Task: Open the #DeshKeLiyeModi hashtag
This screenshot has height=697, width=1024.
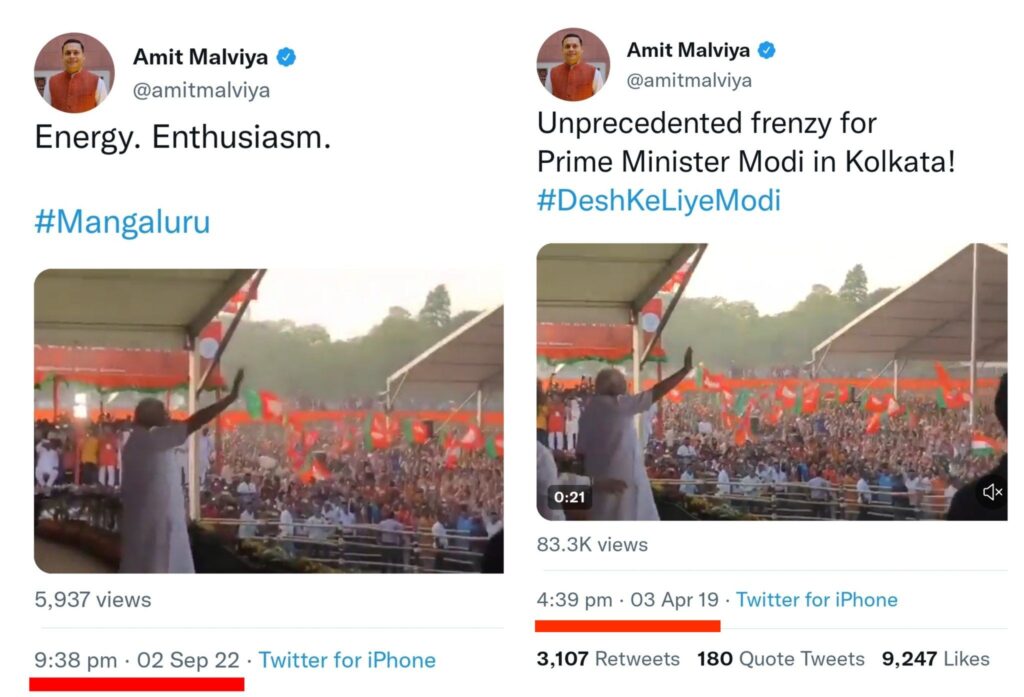Action: 658,200
